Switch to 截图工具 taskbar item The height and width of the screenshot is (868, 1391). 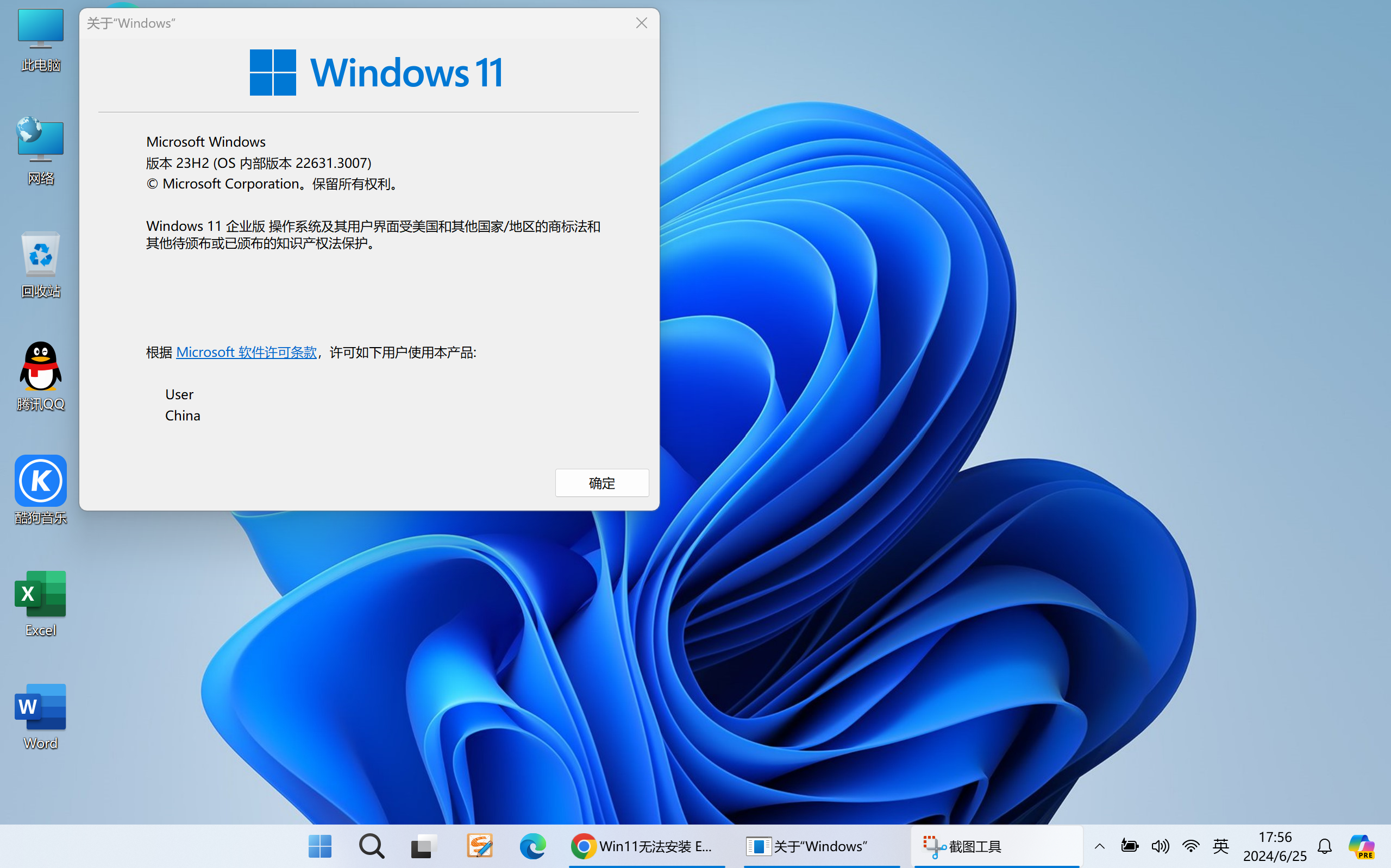tap(997, 846)
